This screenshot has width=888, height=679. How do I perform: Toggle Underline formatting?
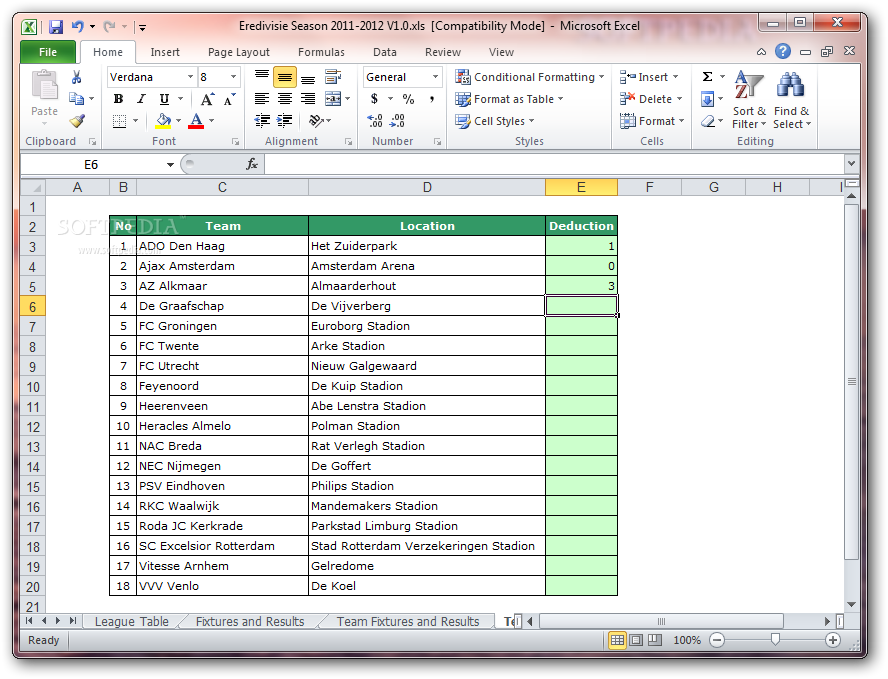coord(164,99)
